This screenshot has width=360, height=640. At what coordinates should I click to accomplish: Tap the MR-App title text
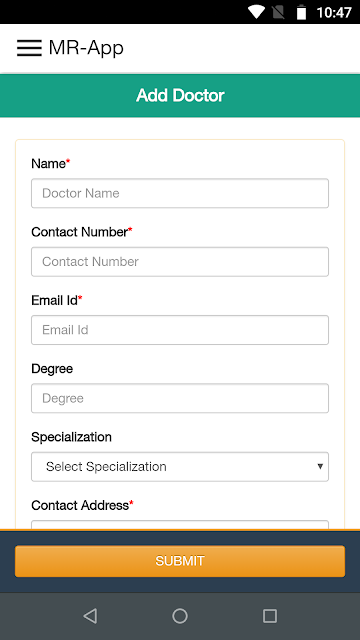(86, 48)
